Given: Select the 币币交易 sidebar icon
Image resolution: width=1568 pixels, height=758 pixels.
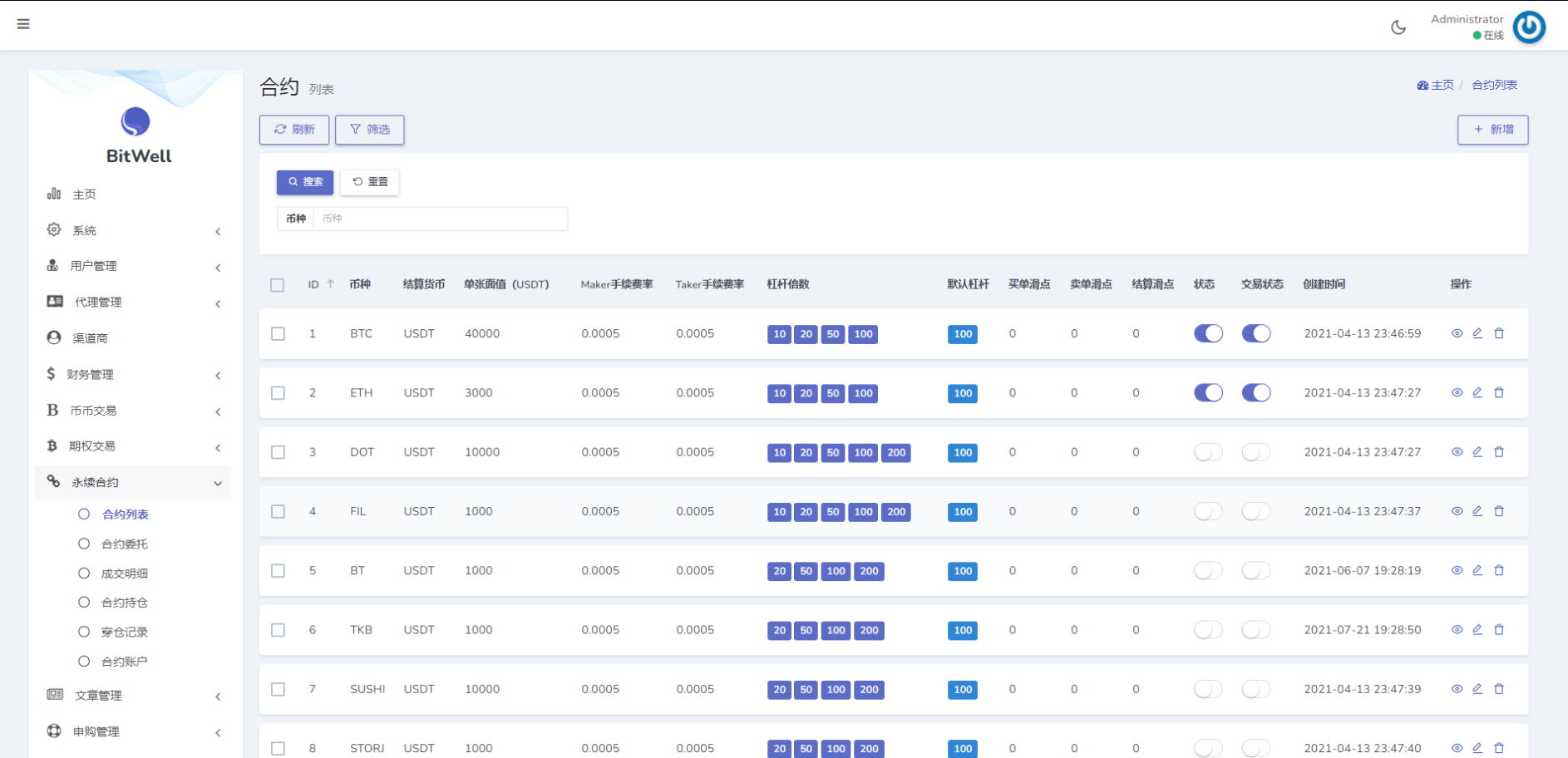Looking at the screenshot, I should pyautogui.click(x=52, y=410).
